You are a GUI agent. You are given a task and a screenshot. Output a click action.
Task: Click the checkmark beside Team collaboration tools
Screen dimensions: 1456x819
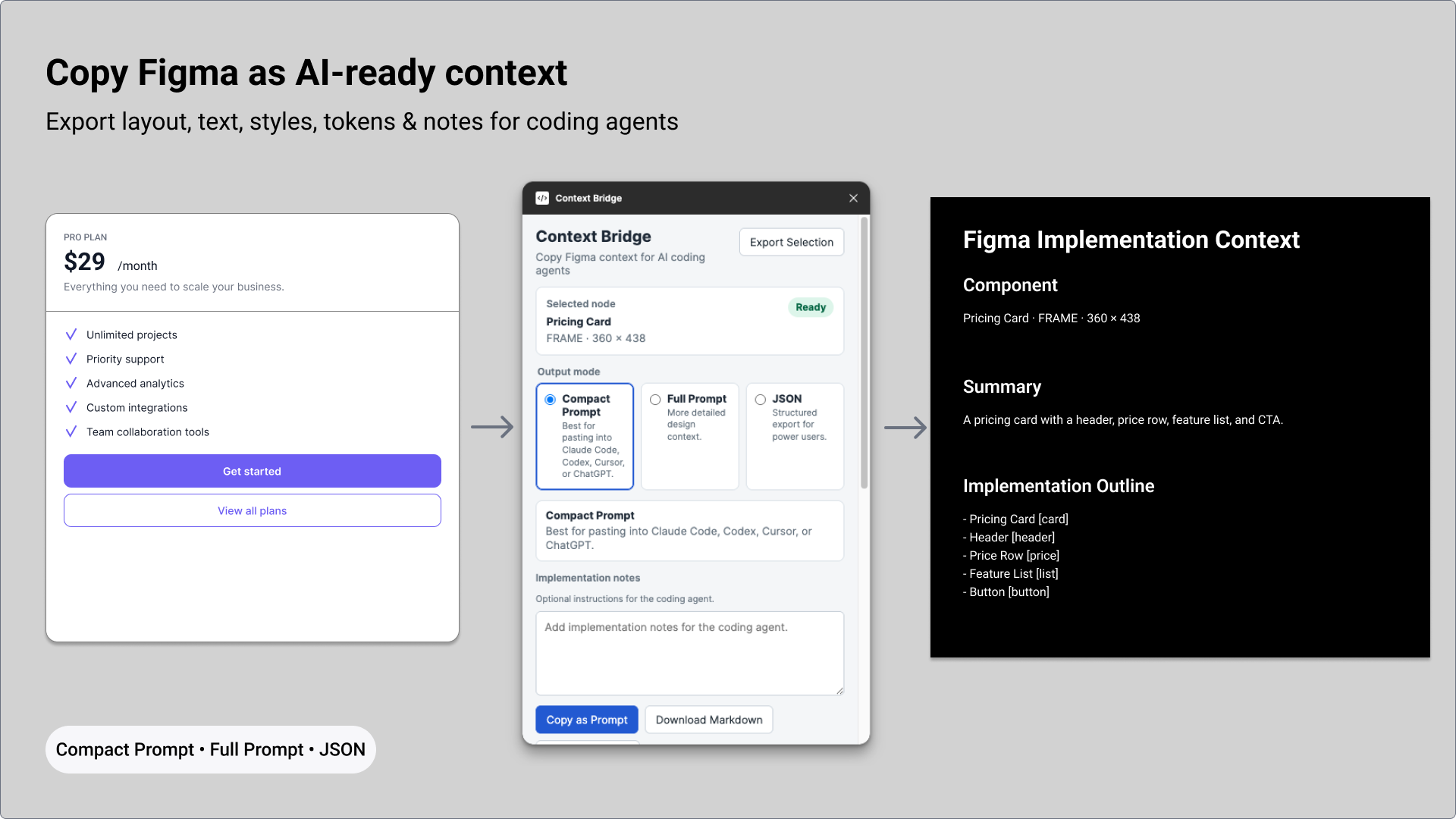click(x=71, y=431)
